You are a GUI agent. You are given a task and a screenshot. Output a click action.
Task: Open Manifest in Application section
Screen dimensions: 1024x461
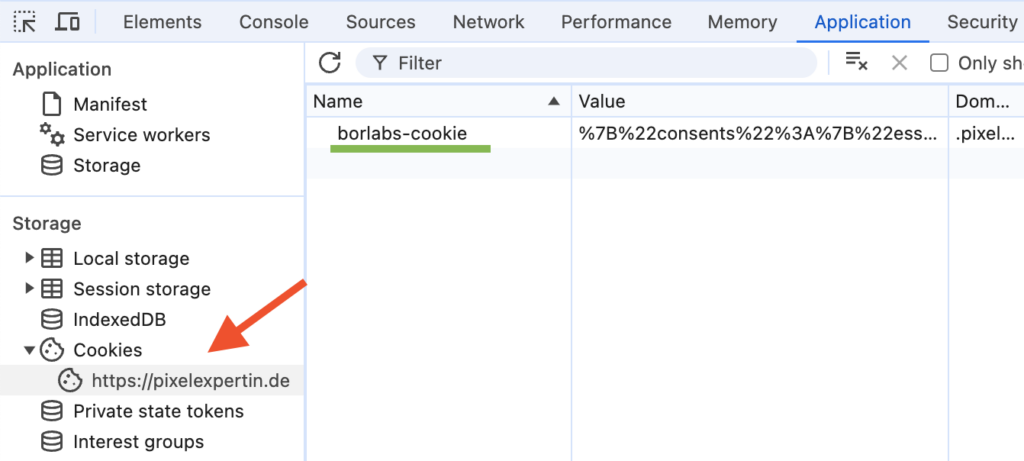tap(109, 104)
